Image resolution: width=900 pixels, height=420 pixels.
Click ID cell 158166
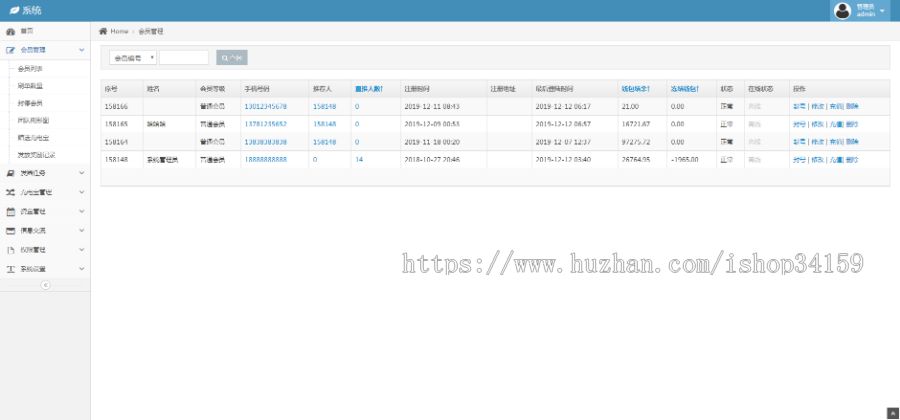pyautogui.click(x=116, y=107)
